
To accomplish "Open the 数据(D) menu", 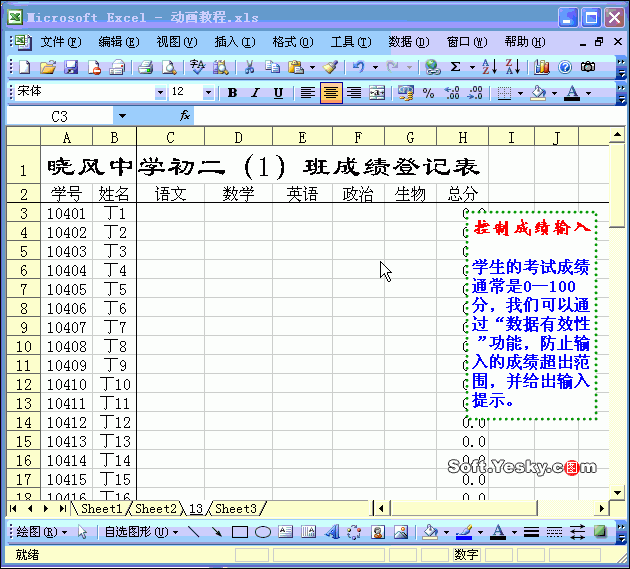I will click(x=409, y=41).
